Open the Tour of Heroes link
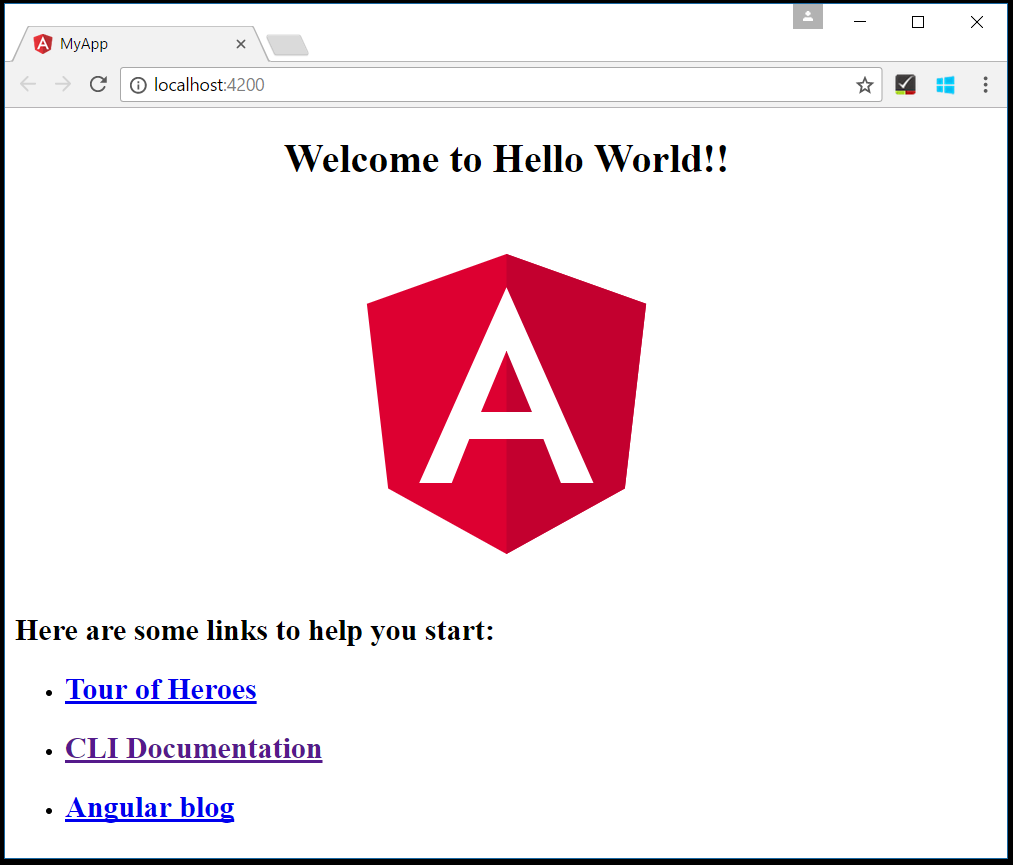 pos(160,689)
